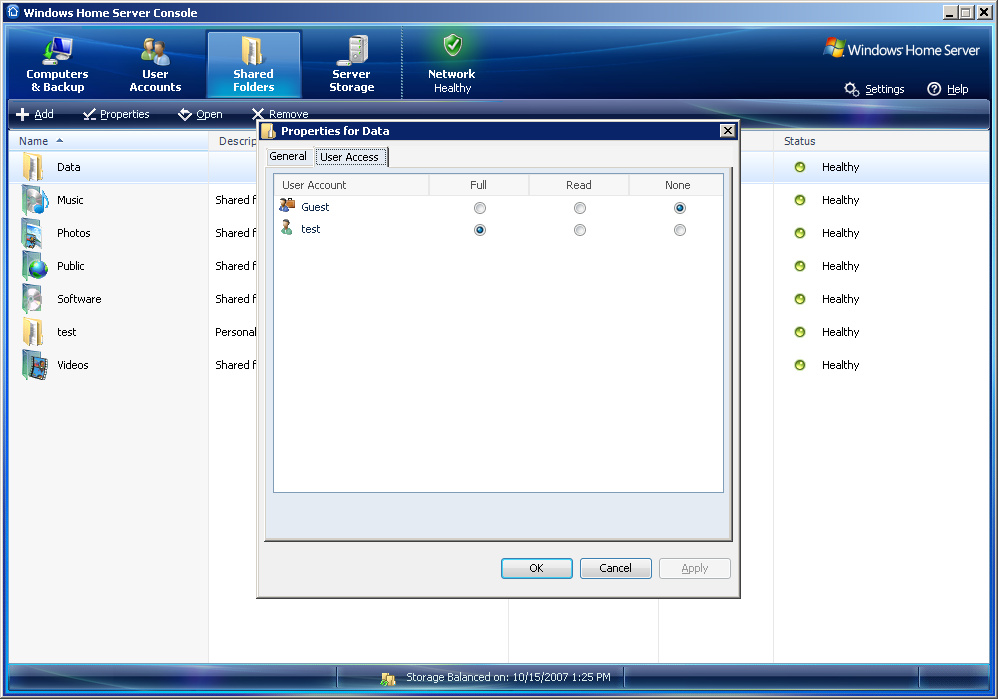Click the User Account column header

351,185
